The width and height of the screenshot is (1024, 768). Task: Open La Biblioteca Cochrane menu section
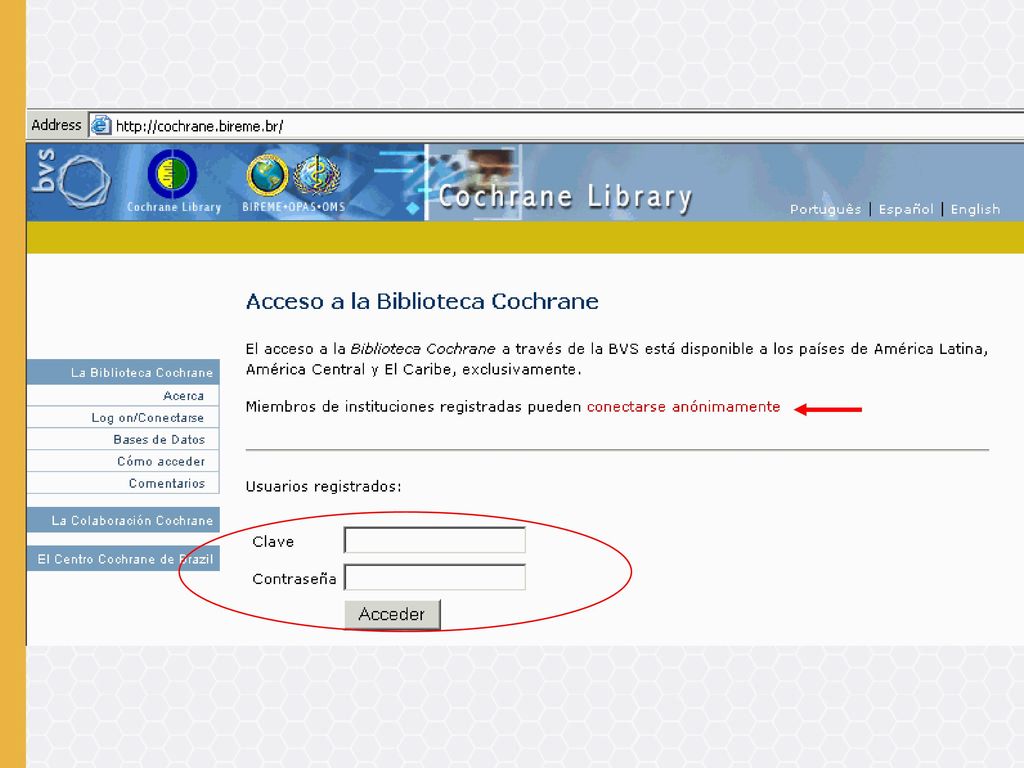123,372
